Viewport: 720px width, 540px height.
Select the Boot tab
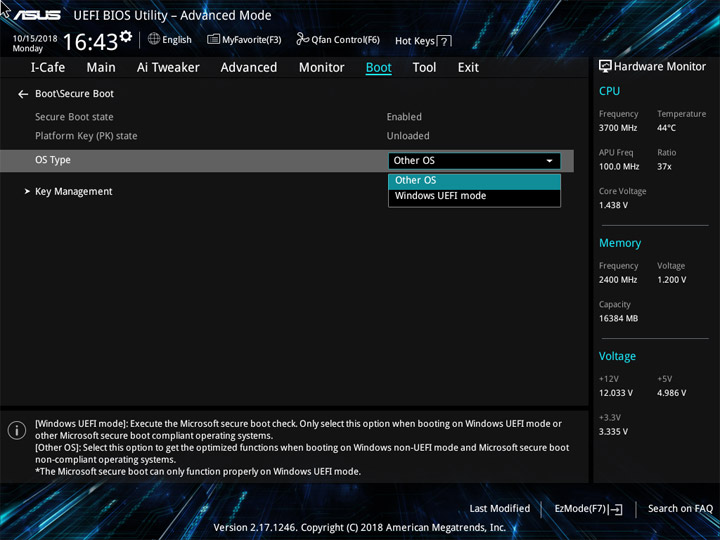point(379,68)
